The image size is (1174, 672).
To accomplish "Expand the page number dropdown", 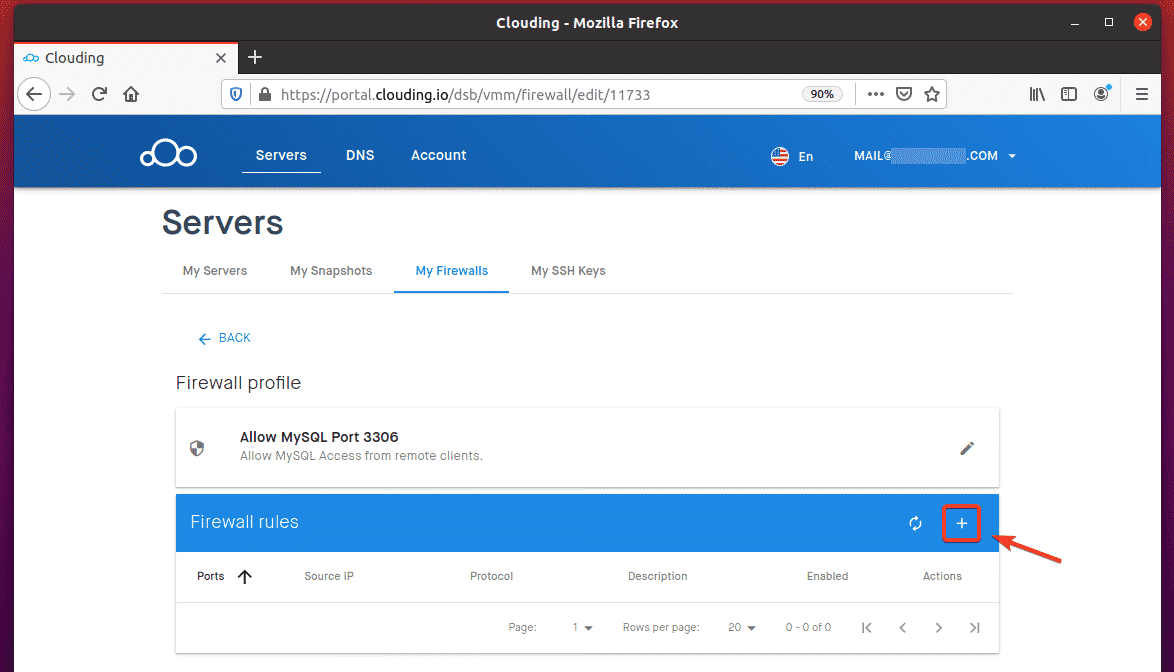I will [x=582, y=627].
